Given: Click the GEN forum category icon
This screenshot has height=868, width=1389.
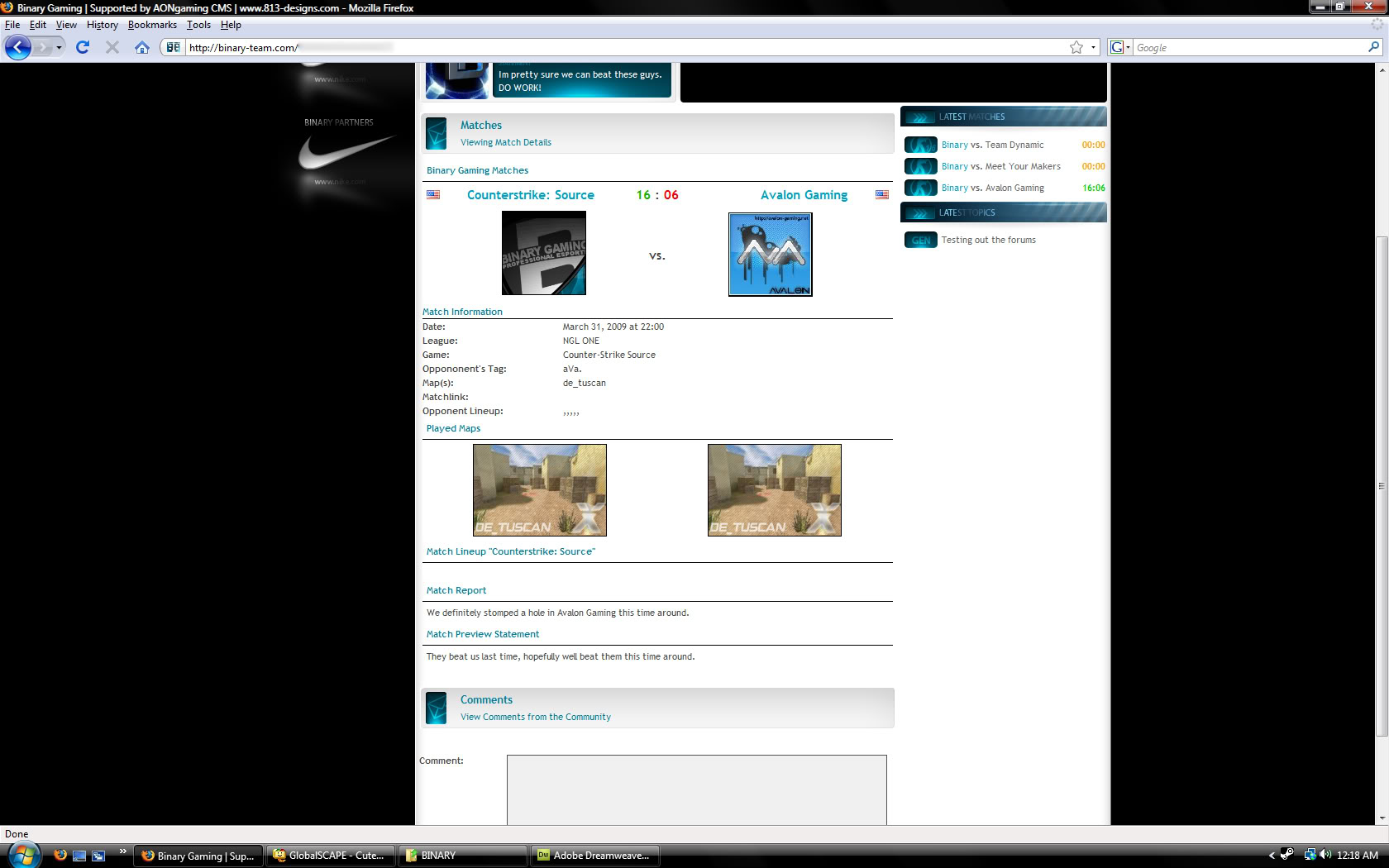Looking at the screenshot, I should [920, 240].
